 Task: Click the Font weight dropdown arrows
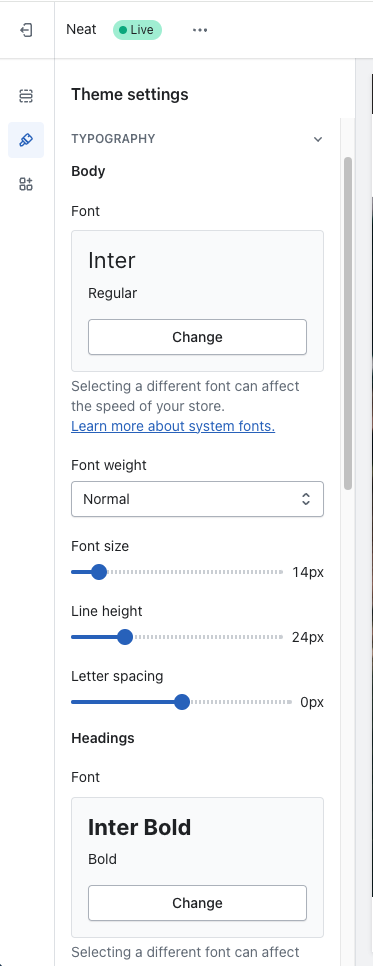(306, 499)
